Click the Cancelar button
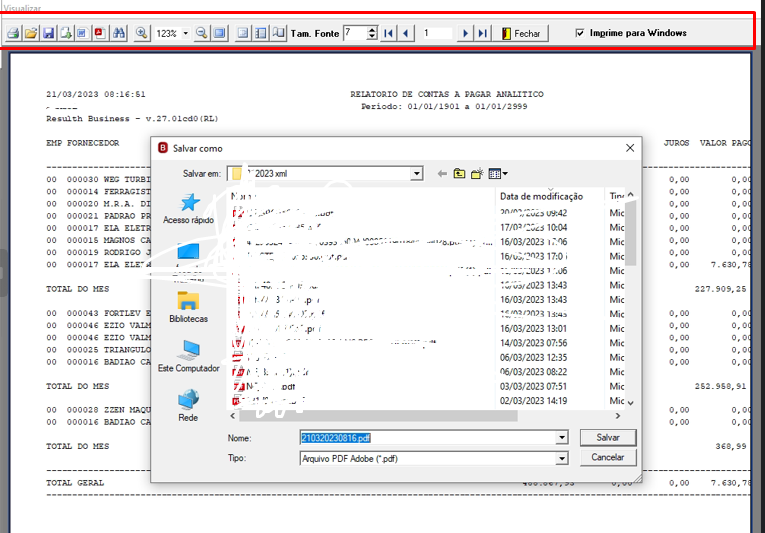The height and width of the screenshot is (533, 765). pos(608,457)
